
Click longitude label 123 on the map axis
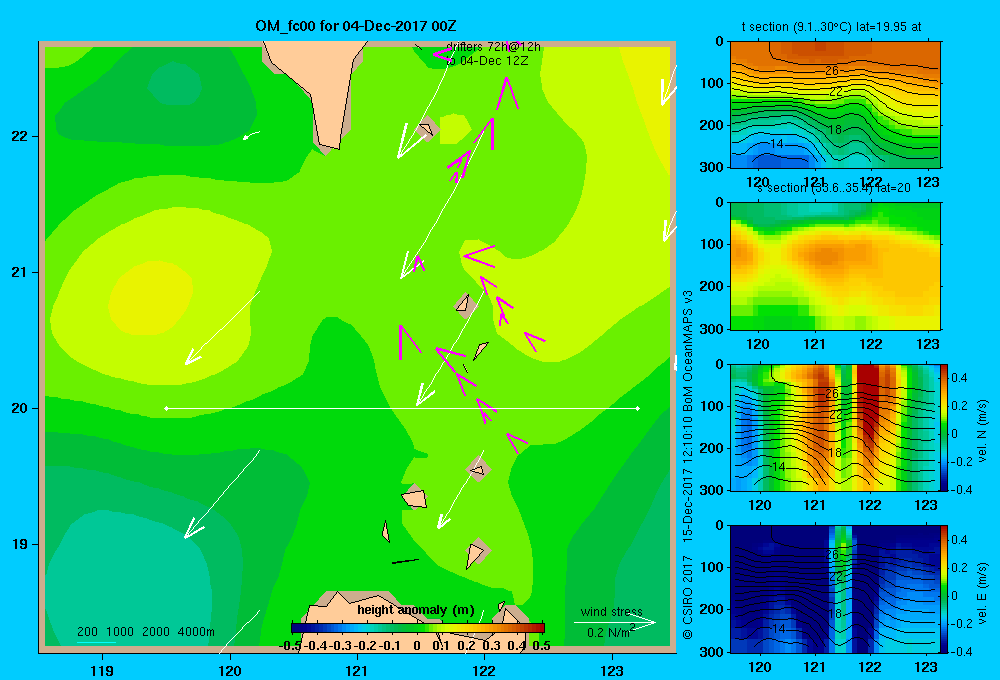[x=612, y=670]
